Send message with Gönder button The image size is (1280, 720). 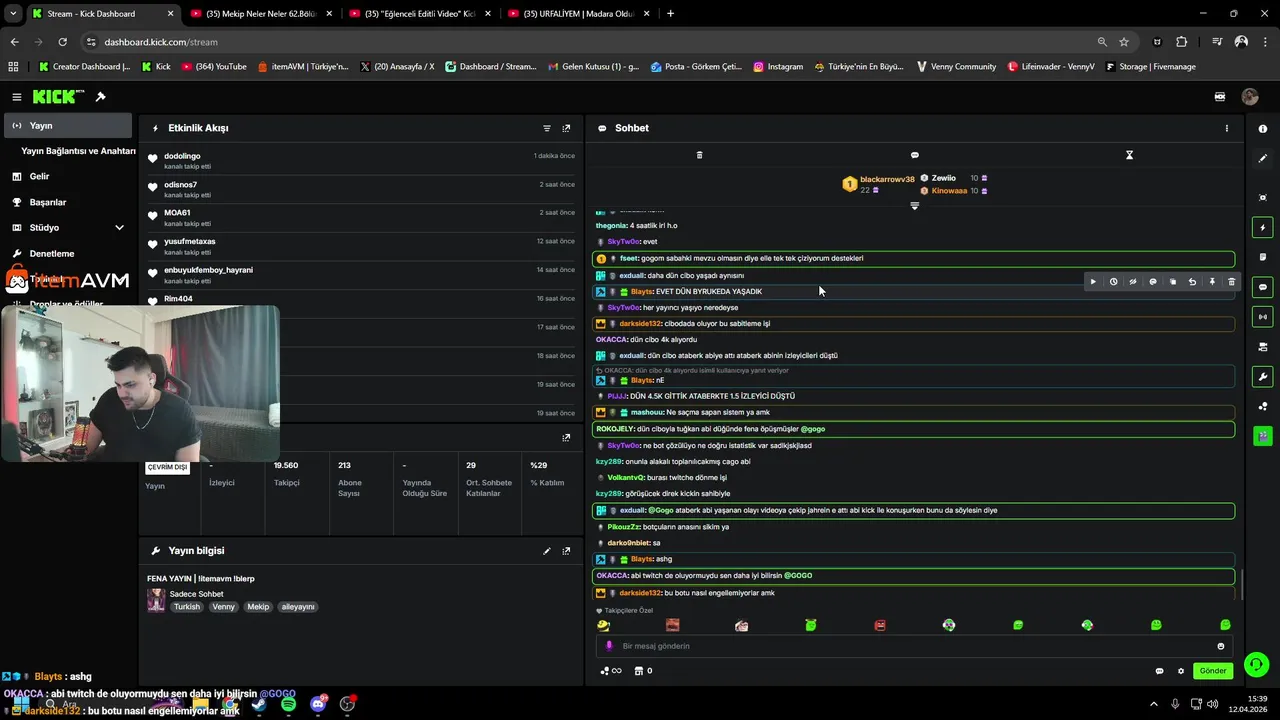pos(1213,671)
